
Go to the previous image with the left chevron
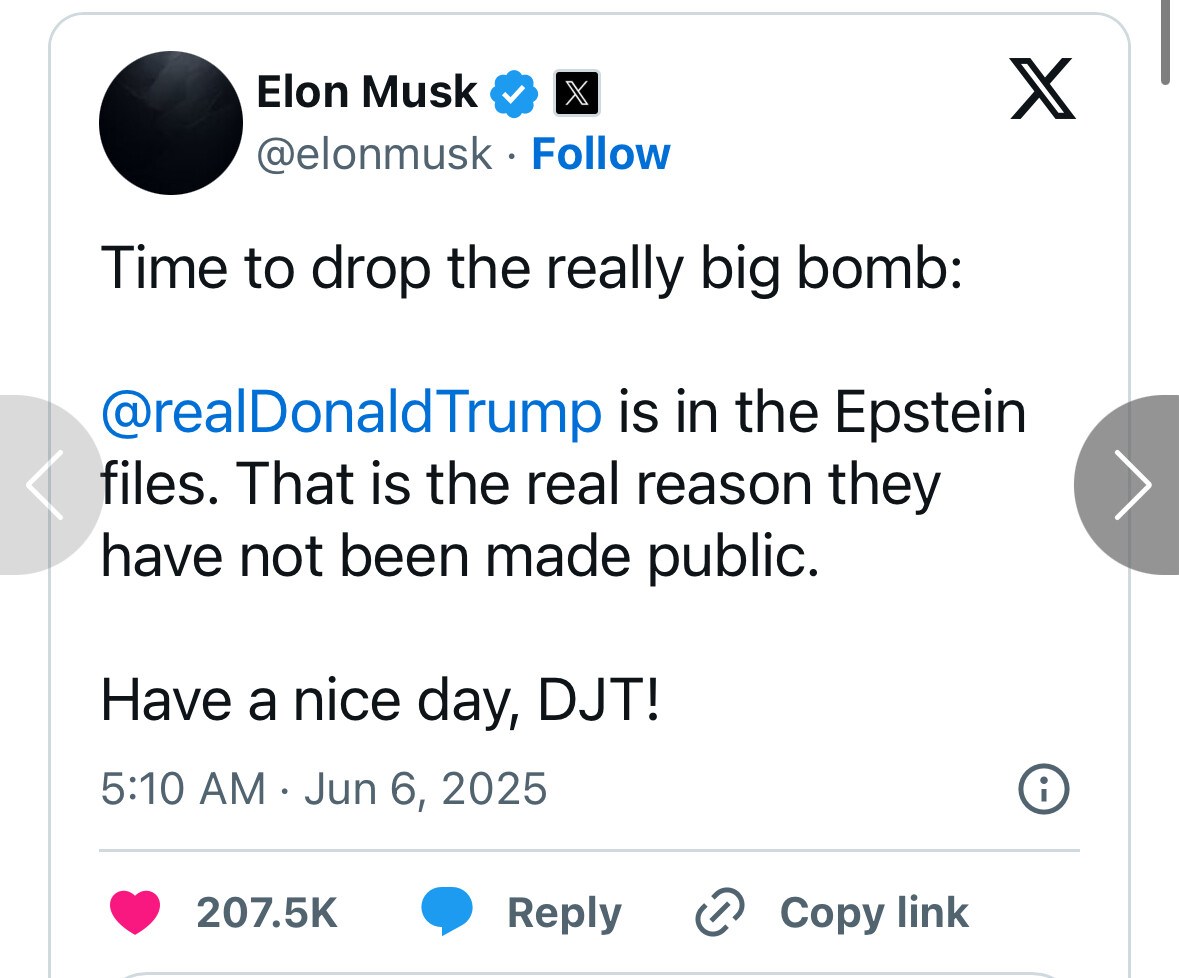[x=45, y=485]
